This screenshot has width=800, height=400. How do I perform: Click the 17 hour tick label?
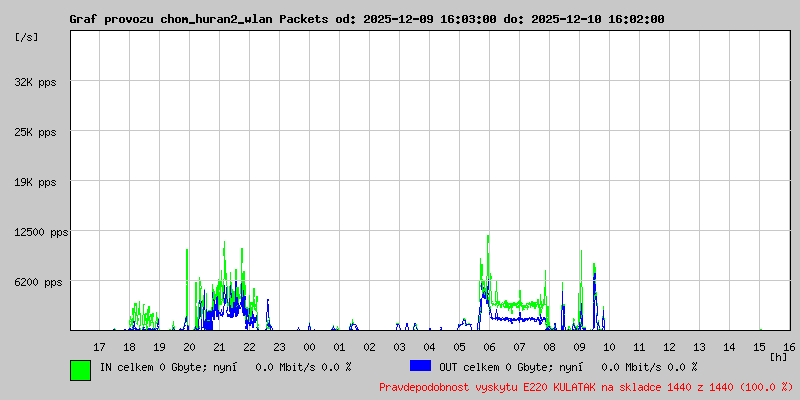point(99,347)
